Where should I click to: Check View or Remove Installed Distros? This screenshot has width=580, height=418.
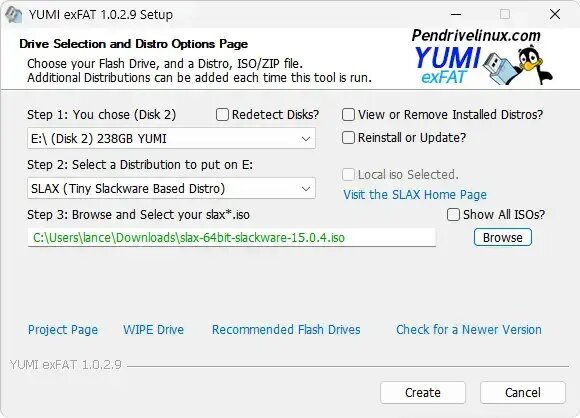click(x=348, y=115)
